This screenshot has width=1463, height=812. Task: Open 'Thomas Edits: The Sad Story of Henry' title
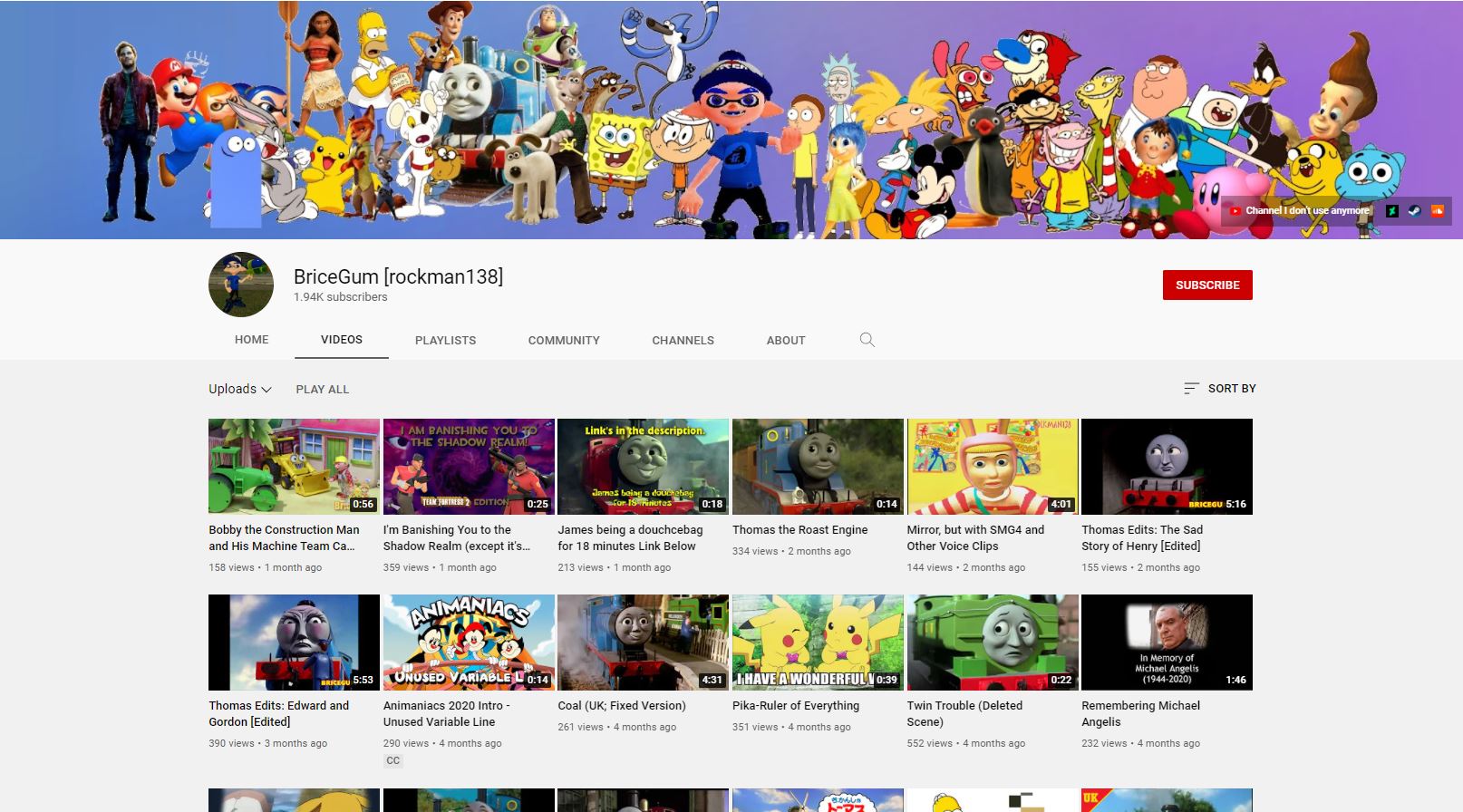click(x=1142, y=538)
